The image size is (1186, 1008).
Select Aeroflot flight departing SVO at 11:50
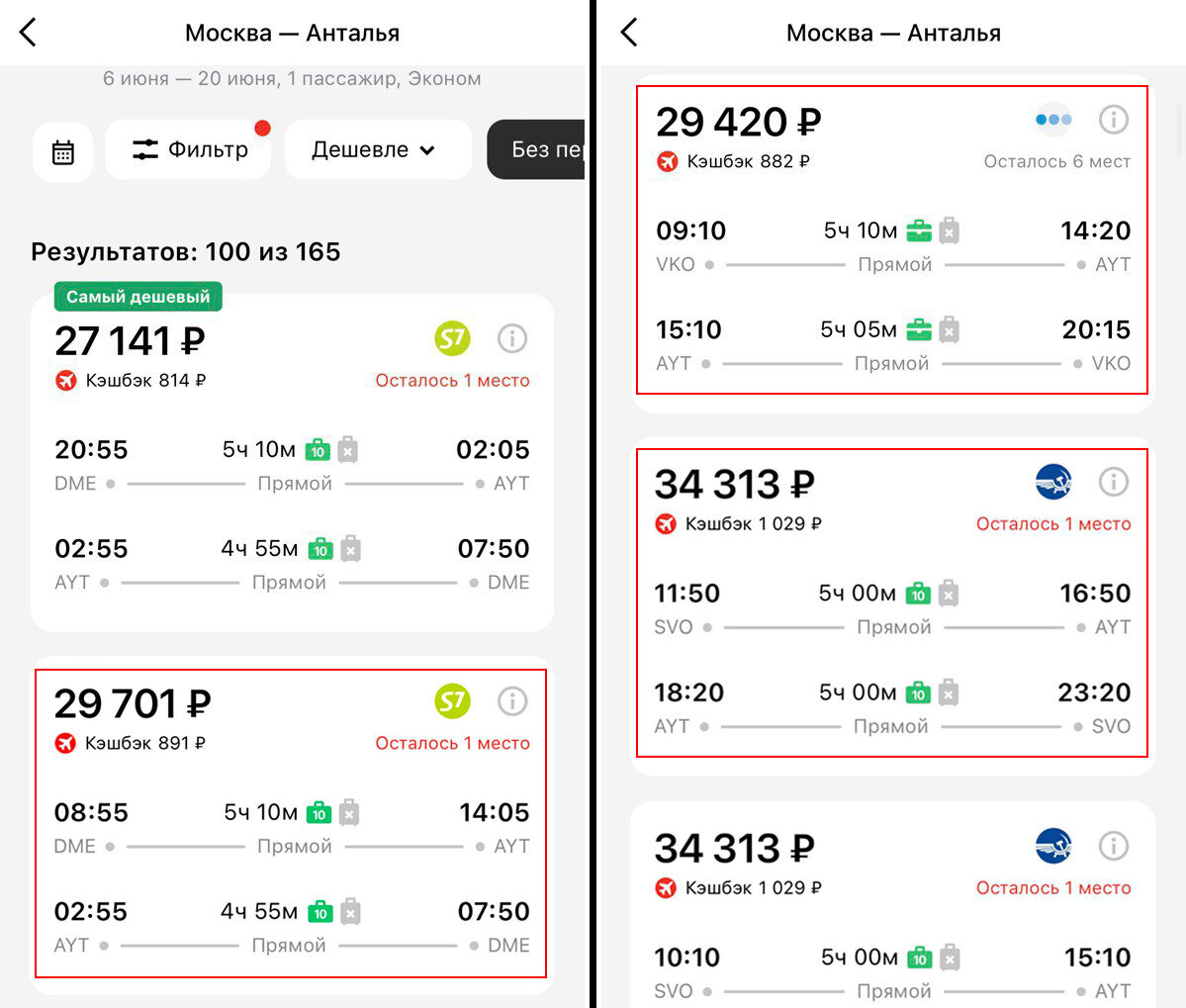(x=892, y=602)
